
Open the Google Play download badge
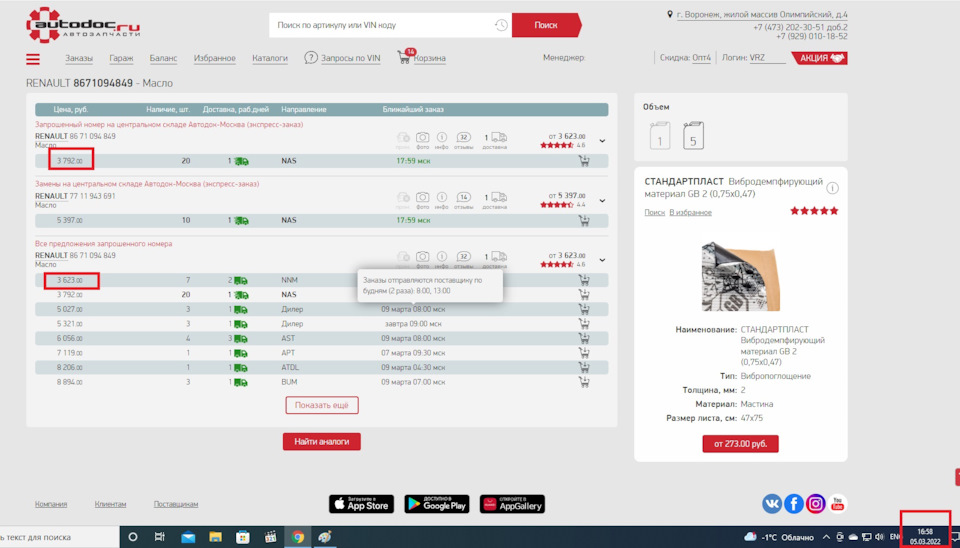tap(437, 504)
